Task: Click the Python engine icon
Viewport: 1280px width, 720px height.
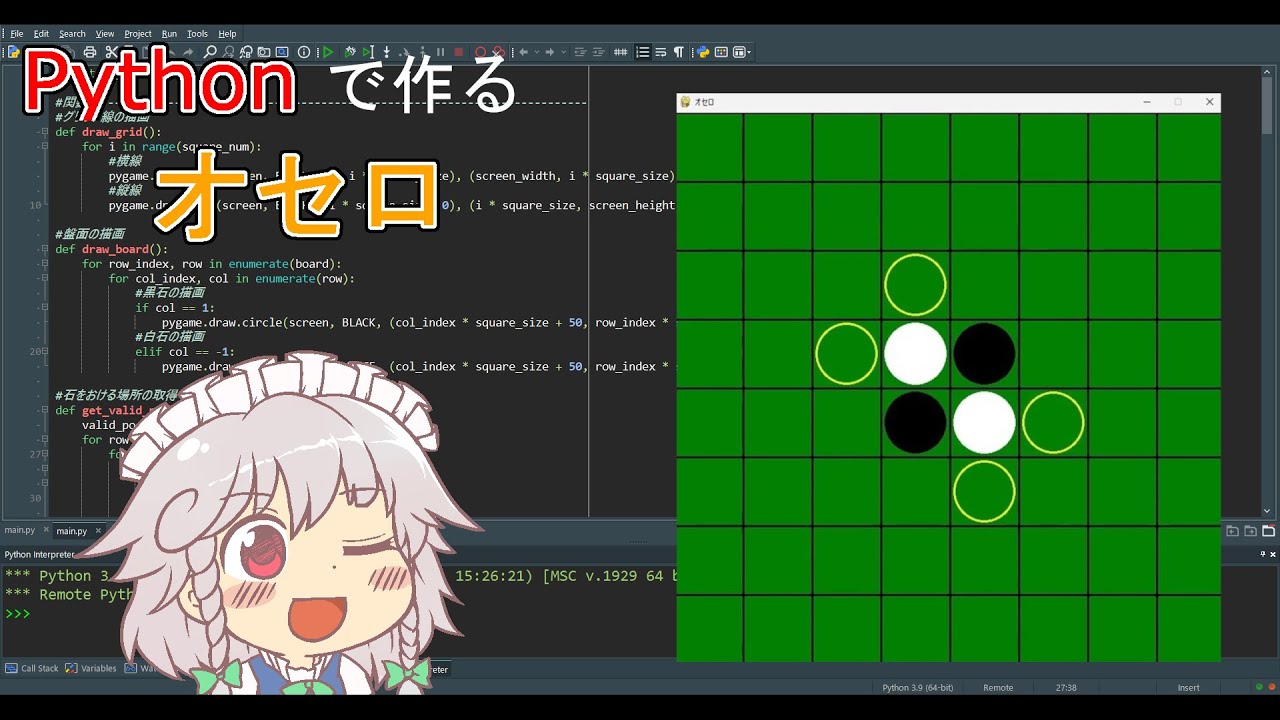Action: (x=703, y=52)
